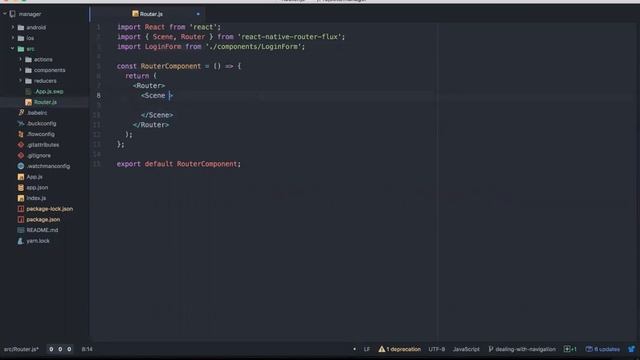
Task: Click the index.js JS file icon
Action: click(21, 198)
